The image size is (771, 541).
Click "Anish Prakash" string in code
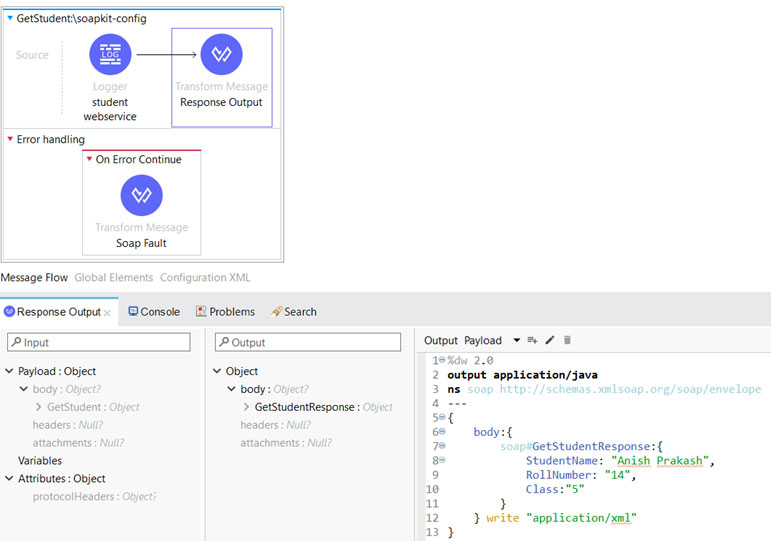click(660, 460)
